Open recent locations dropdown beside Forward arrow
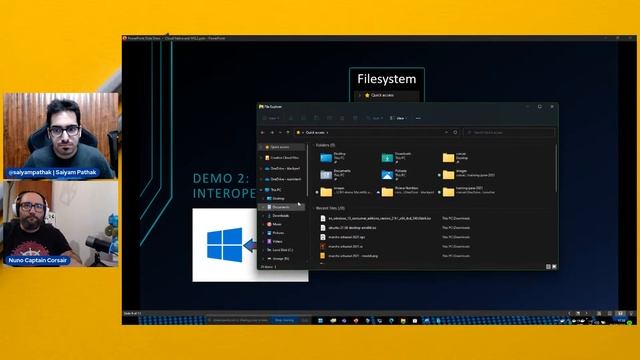640x360 pixels. pos(280,133)
